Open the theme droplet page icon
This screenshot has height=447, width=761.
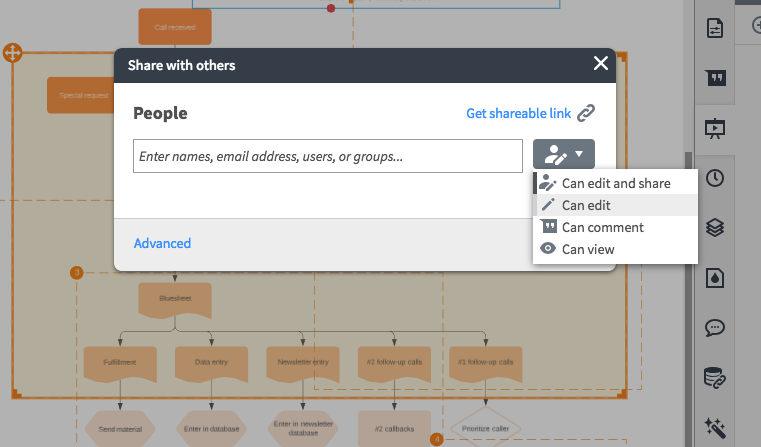pyautogui.click(x=714, y=278)
